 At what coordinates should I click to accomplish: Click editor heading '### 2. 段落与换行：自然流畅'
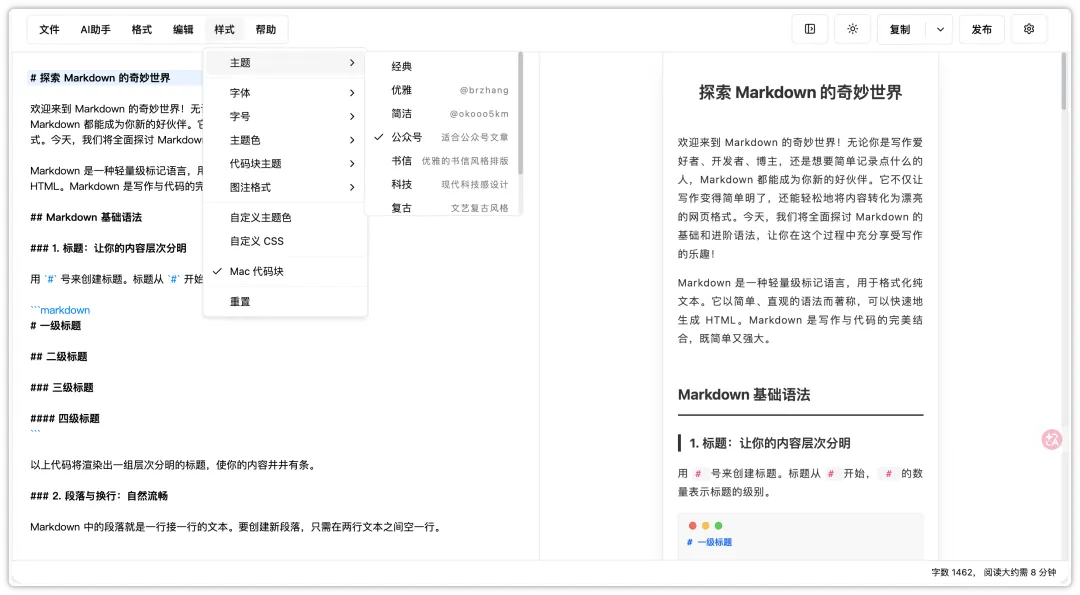pos(99,496)
